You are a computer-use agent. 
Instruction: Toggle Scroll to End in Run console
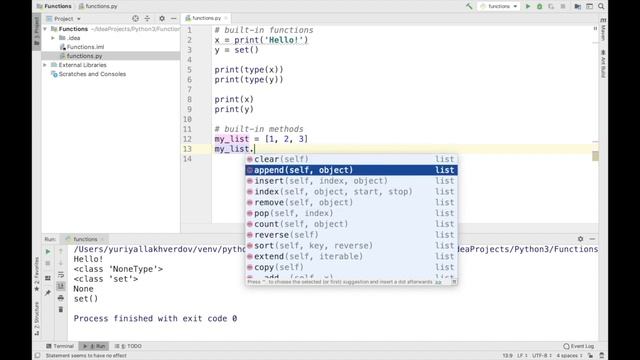coord(61,286)
